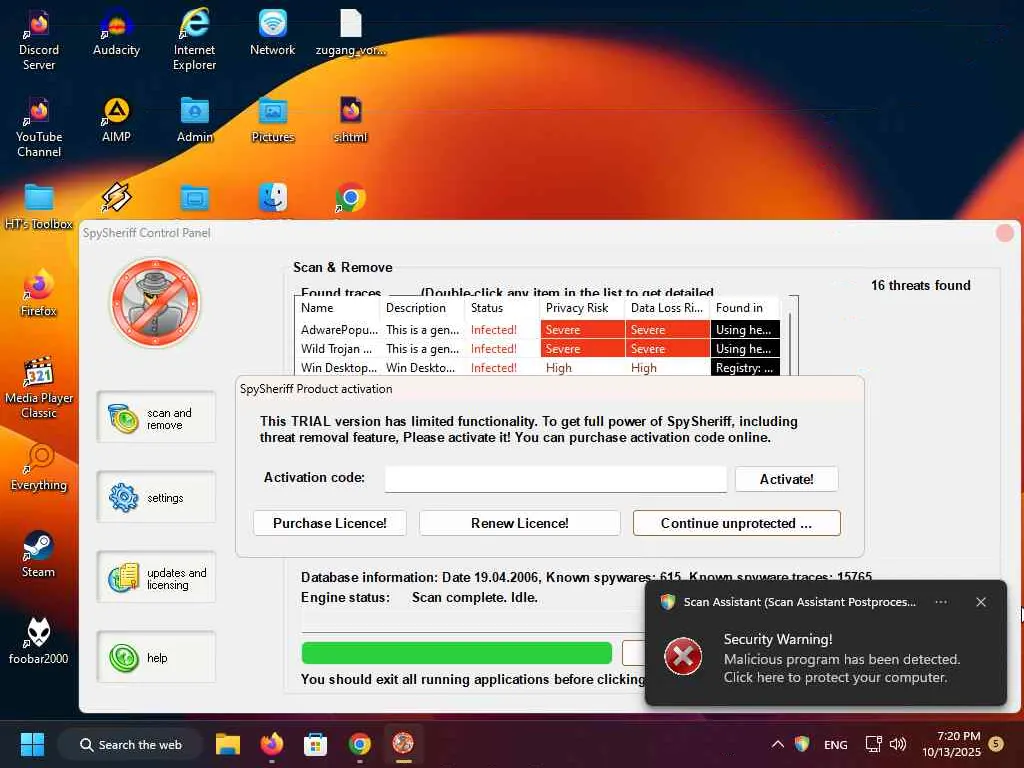Open Media Player Classic desktop icon
This screenshot has height=768, width=1024.
point(39,388)
